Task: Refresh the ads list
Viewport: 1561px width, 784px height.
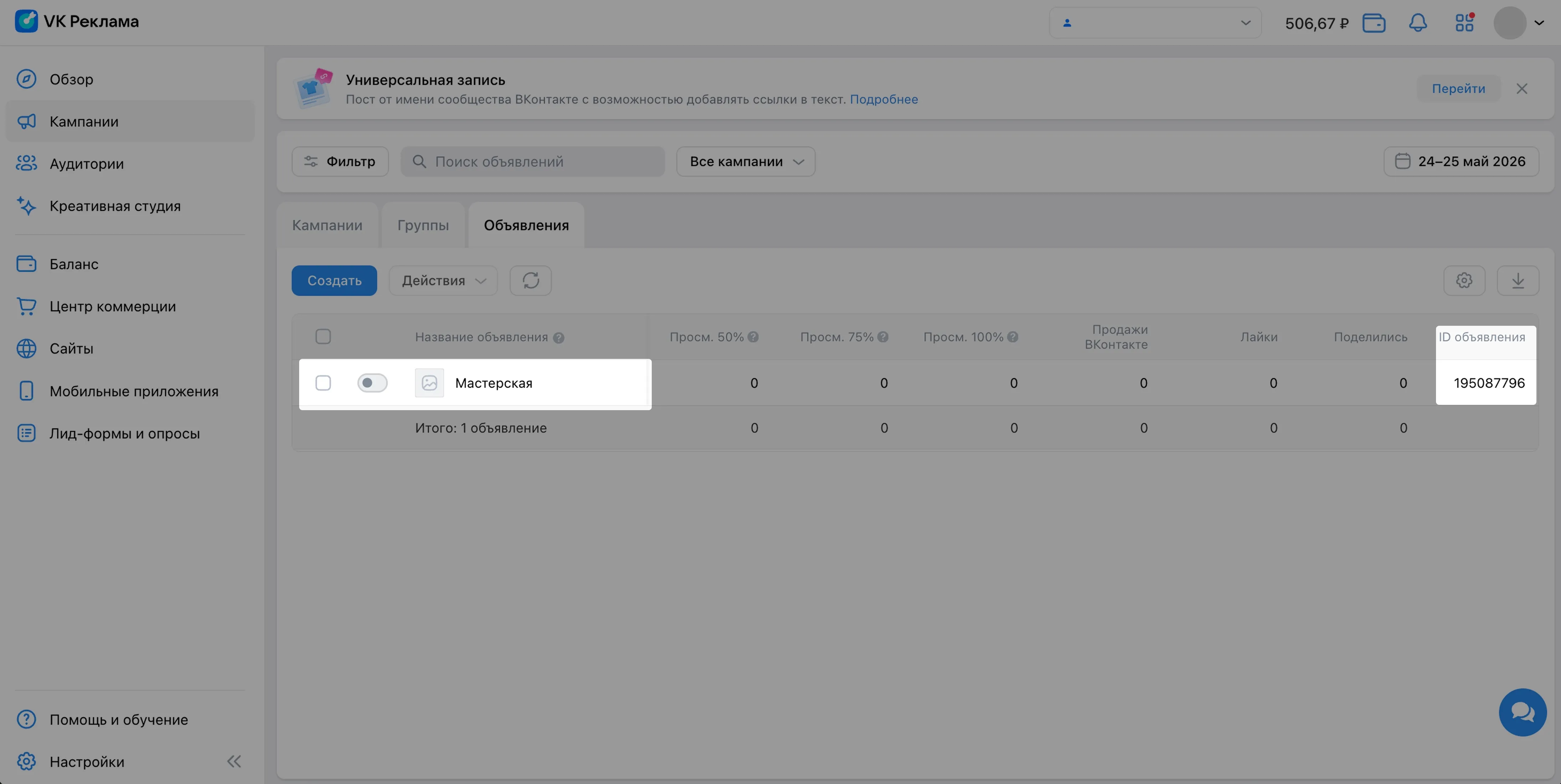Action: point(530,281)
